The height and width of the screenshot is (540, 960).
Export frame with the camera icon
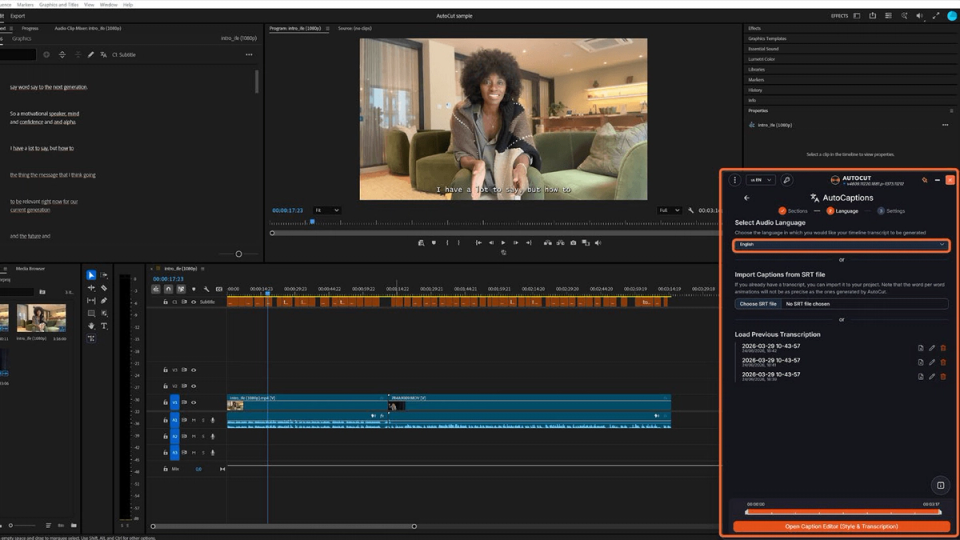click(x=573, y=243)
